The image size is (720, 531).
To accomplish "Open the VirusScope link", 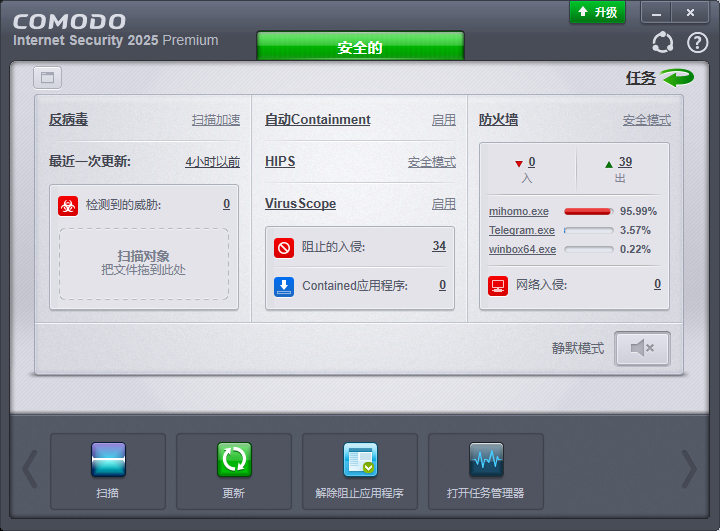I will [x=300, y=203].
